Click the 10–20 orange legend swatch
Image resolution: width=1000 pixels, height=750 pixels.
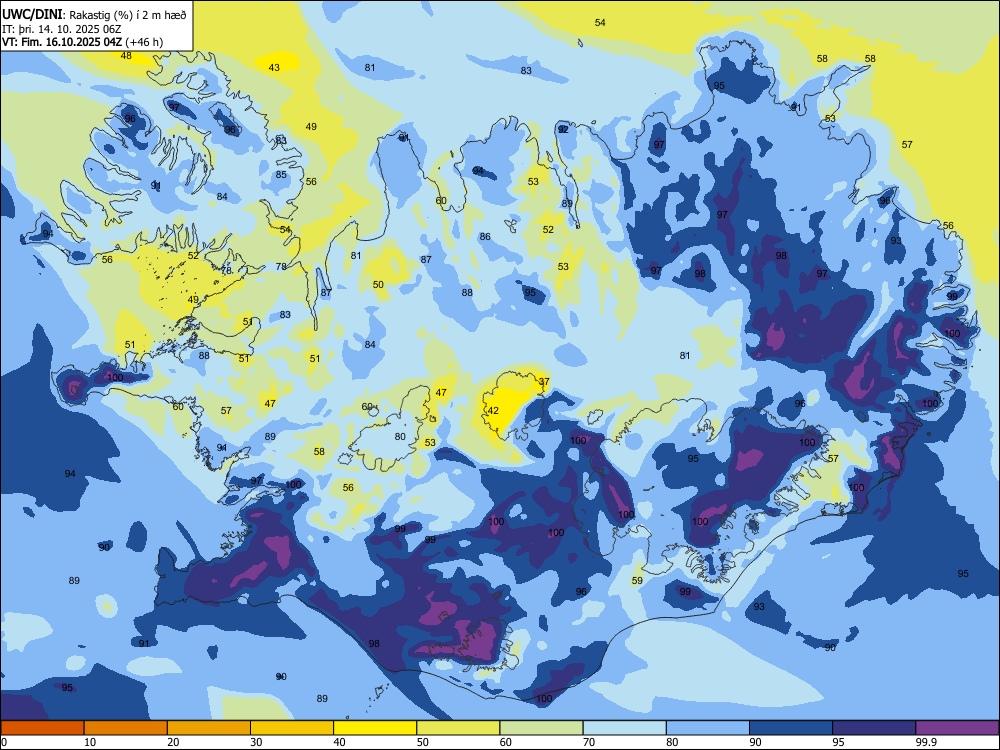tap(126, 728)
